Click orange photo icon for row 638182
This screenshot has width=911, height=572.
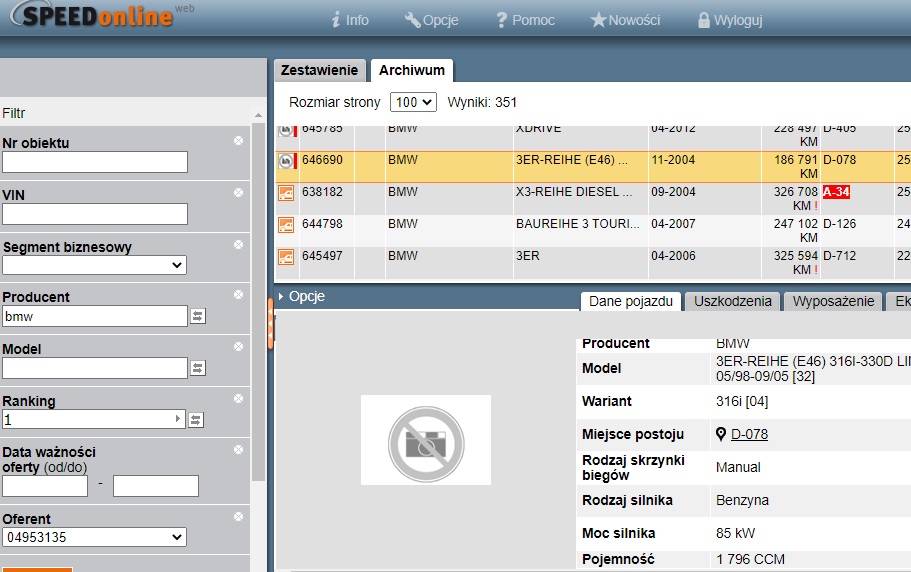286,192
